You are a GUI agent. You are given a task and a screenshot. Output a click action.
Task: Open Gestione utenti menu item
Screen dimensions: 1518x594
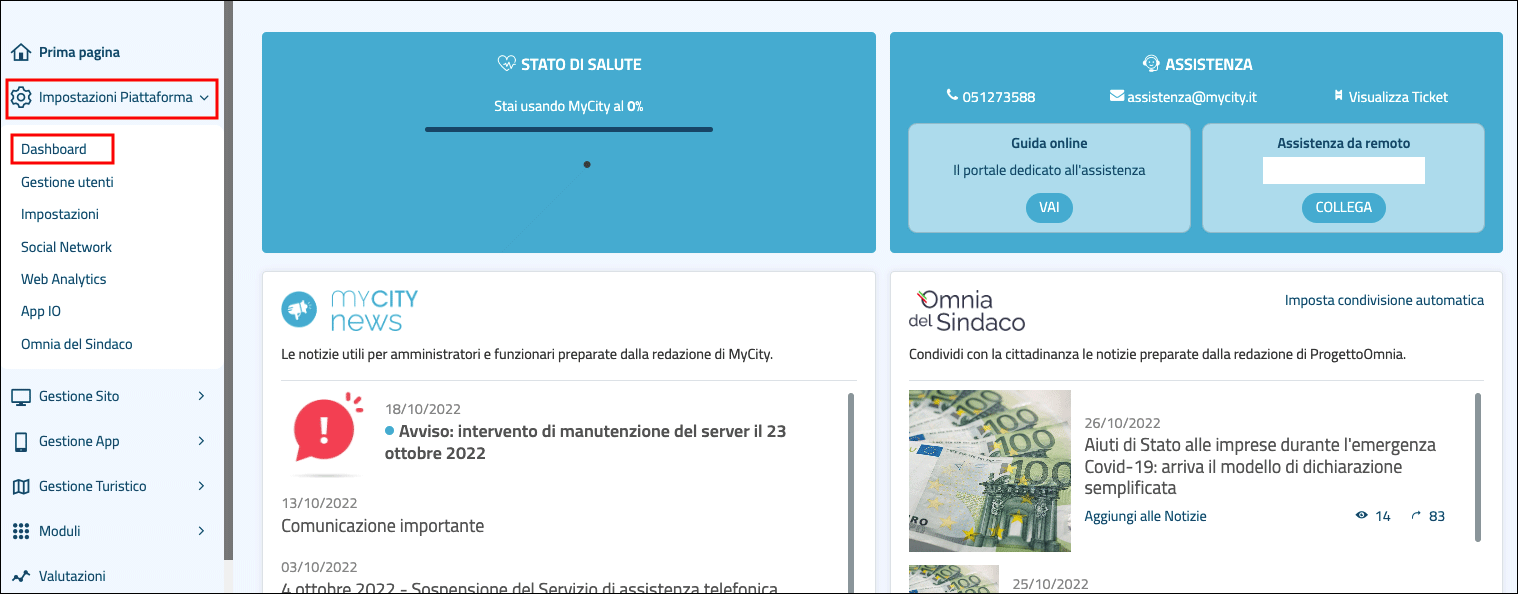67,182
